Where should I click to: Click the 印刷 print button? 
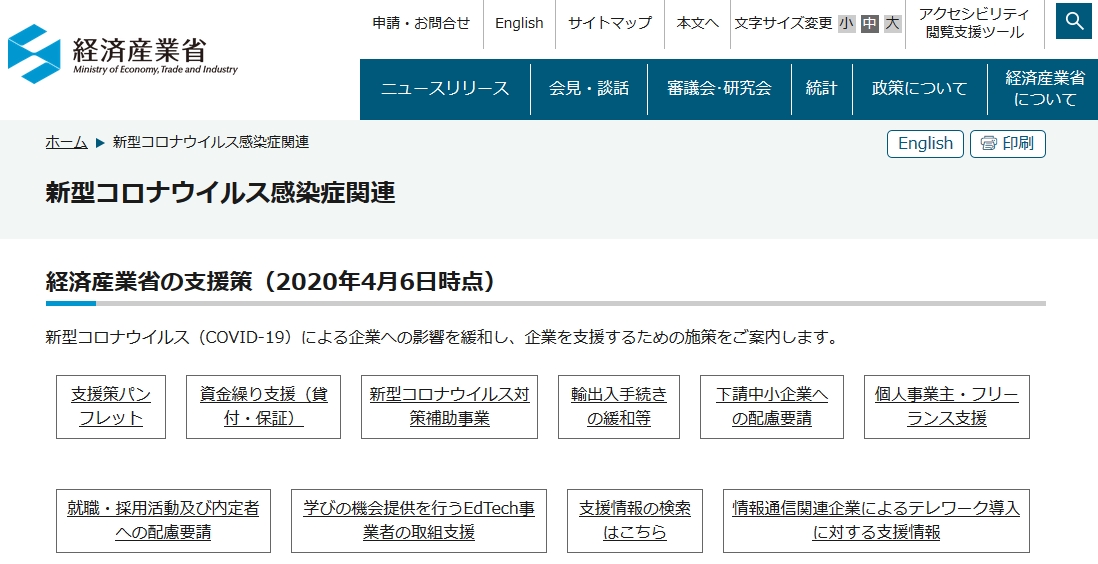[x=1008, y=144]
